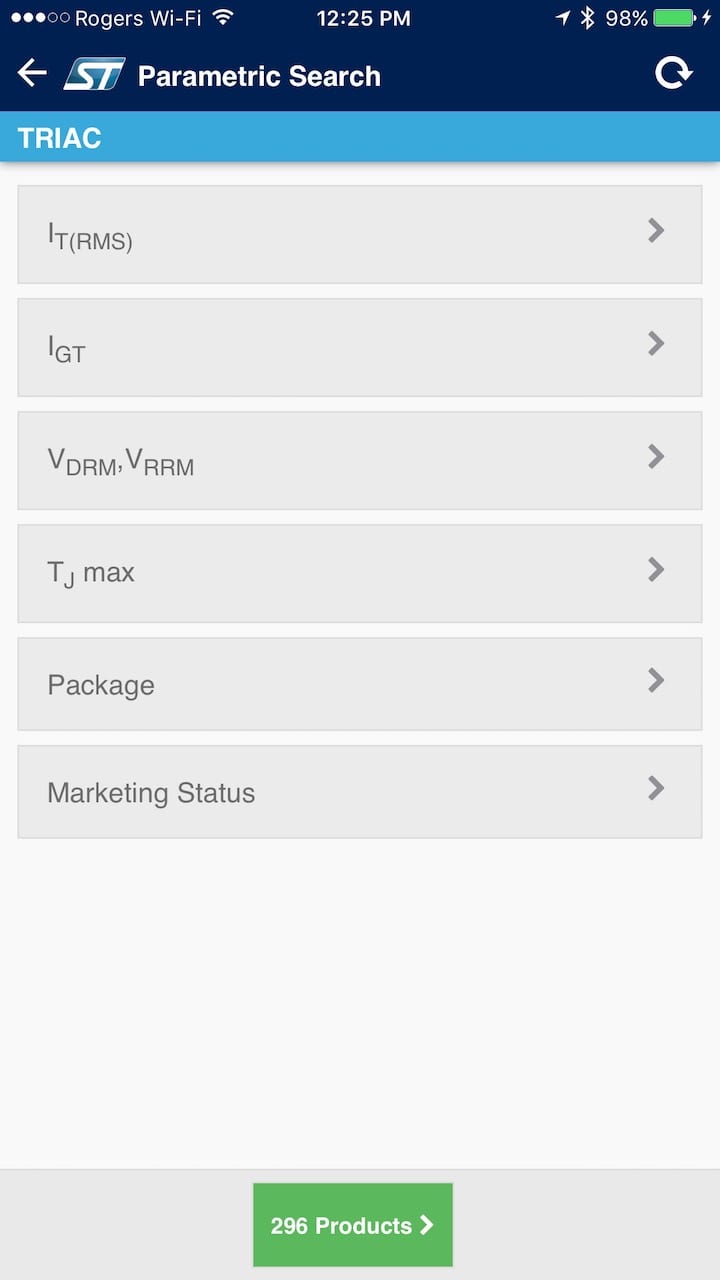
Task: Tap the TRIAC category header
Action: [60, 137]
